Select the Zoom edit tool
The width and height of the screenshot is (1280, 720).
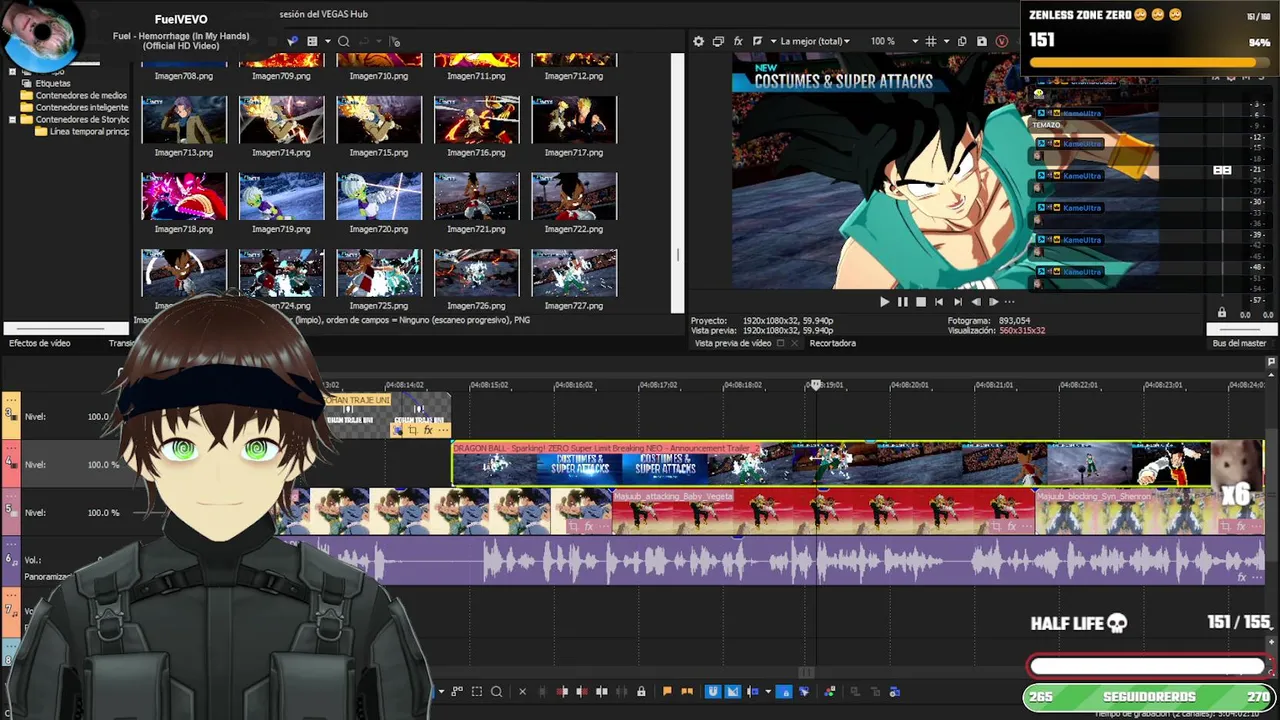click(496, 691)
